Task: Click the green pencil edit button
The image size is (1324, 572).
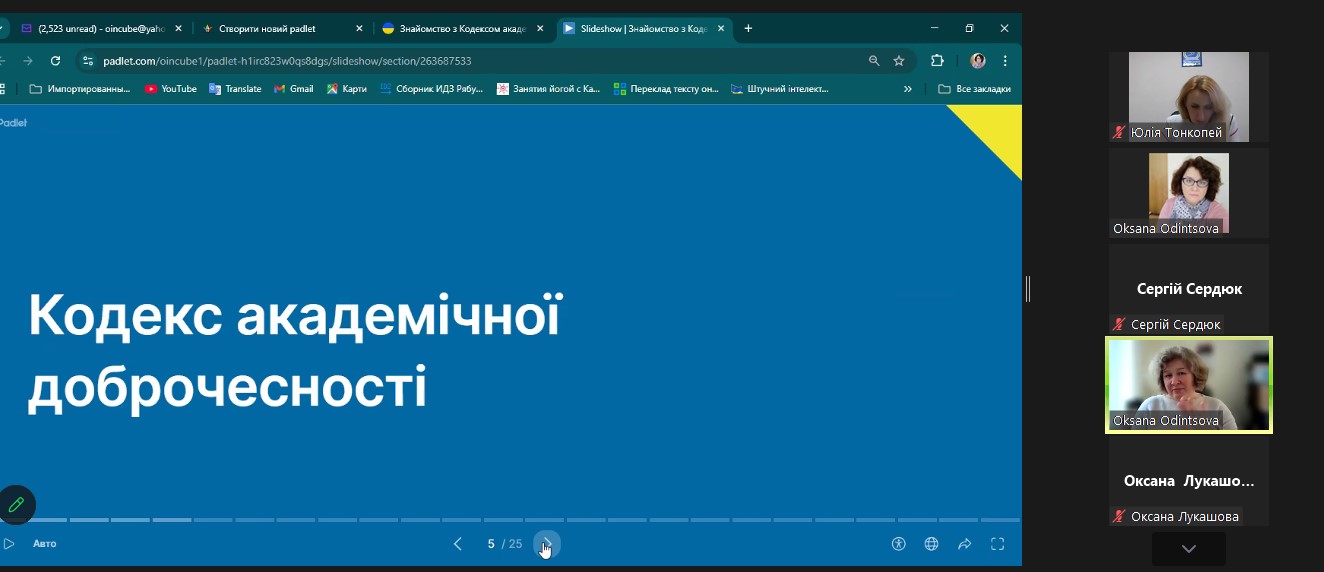Action: pos(16,505)
